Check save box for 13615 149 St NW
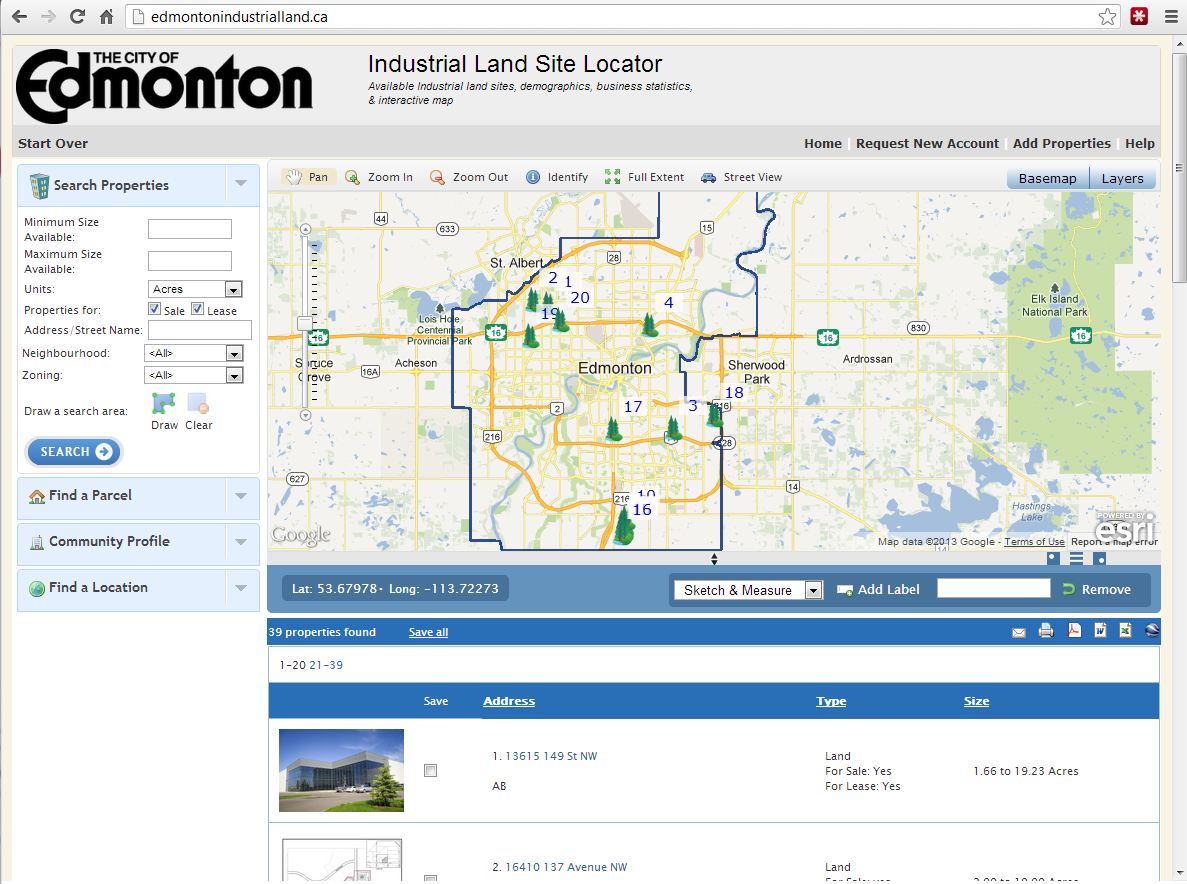This screenshot has width=1187, height=884. click(431, 770)
